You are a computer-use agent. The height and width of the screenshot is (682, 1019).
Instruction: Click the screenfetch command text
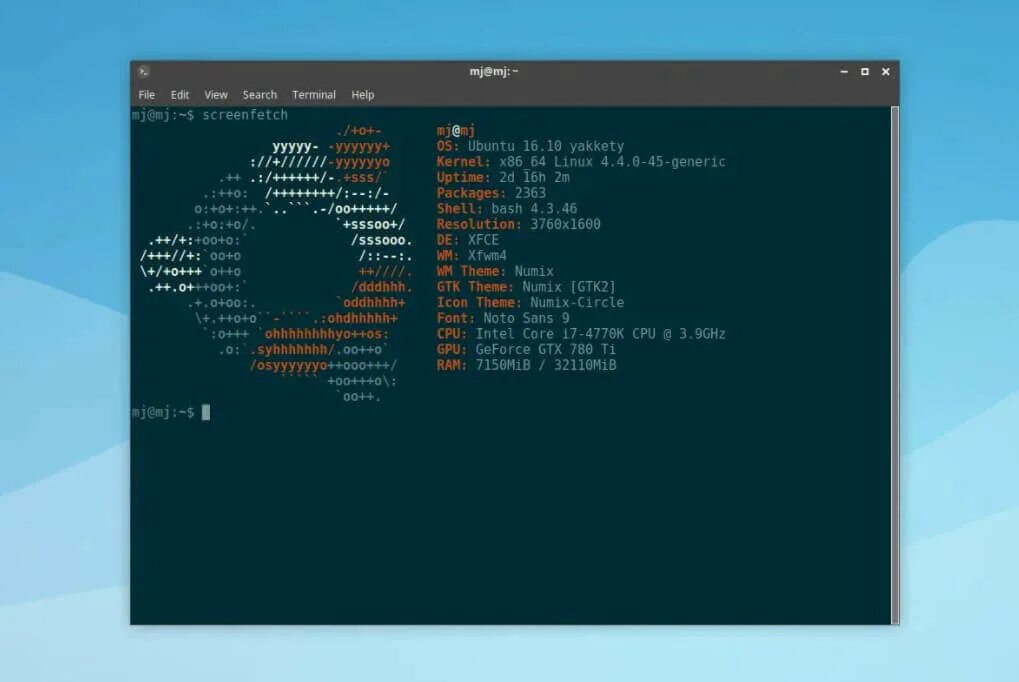245,115
